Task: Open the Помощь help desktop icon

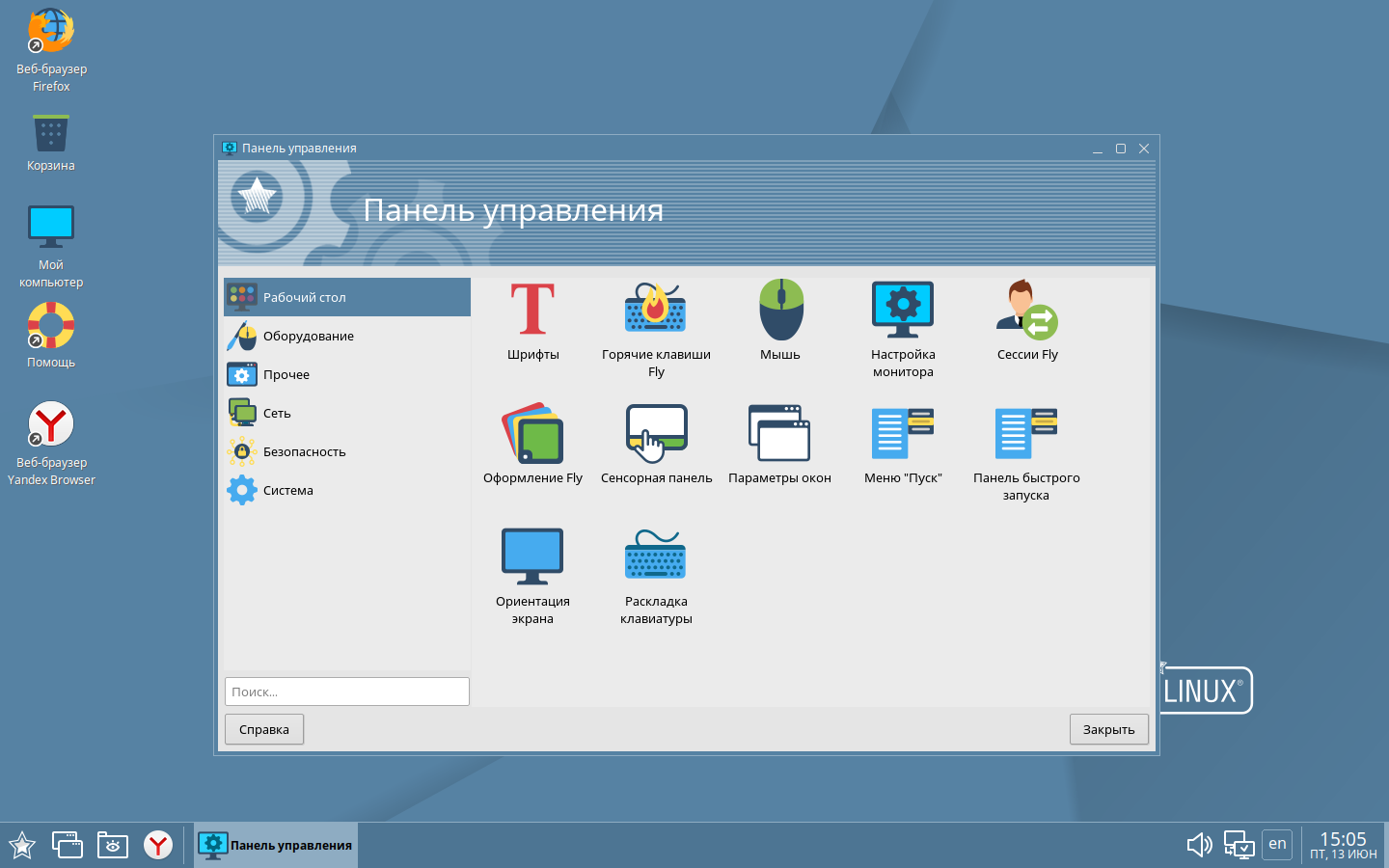Action: [x=51, y=336]
